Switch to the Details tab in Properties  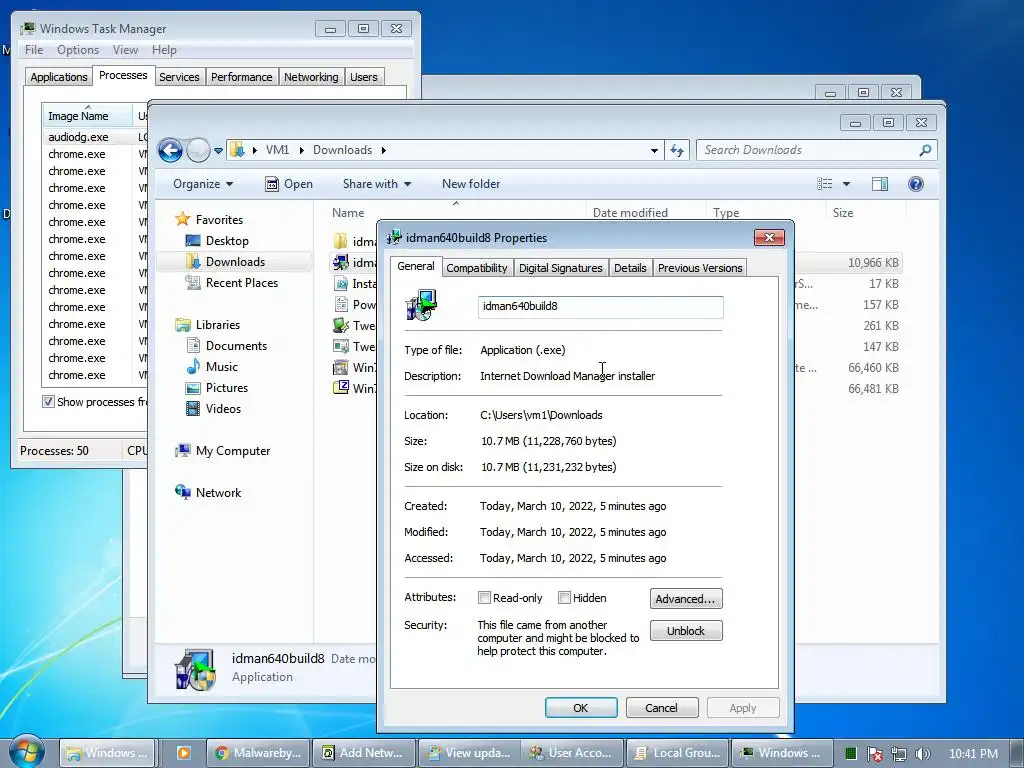[x=630, y=268]
